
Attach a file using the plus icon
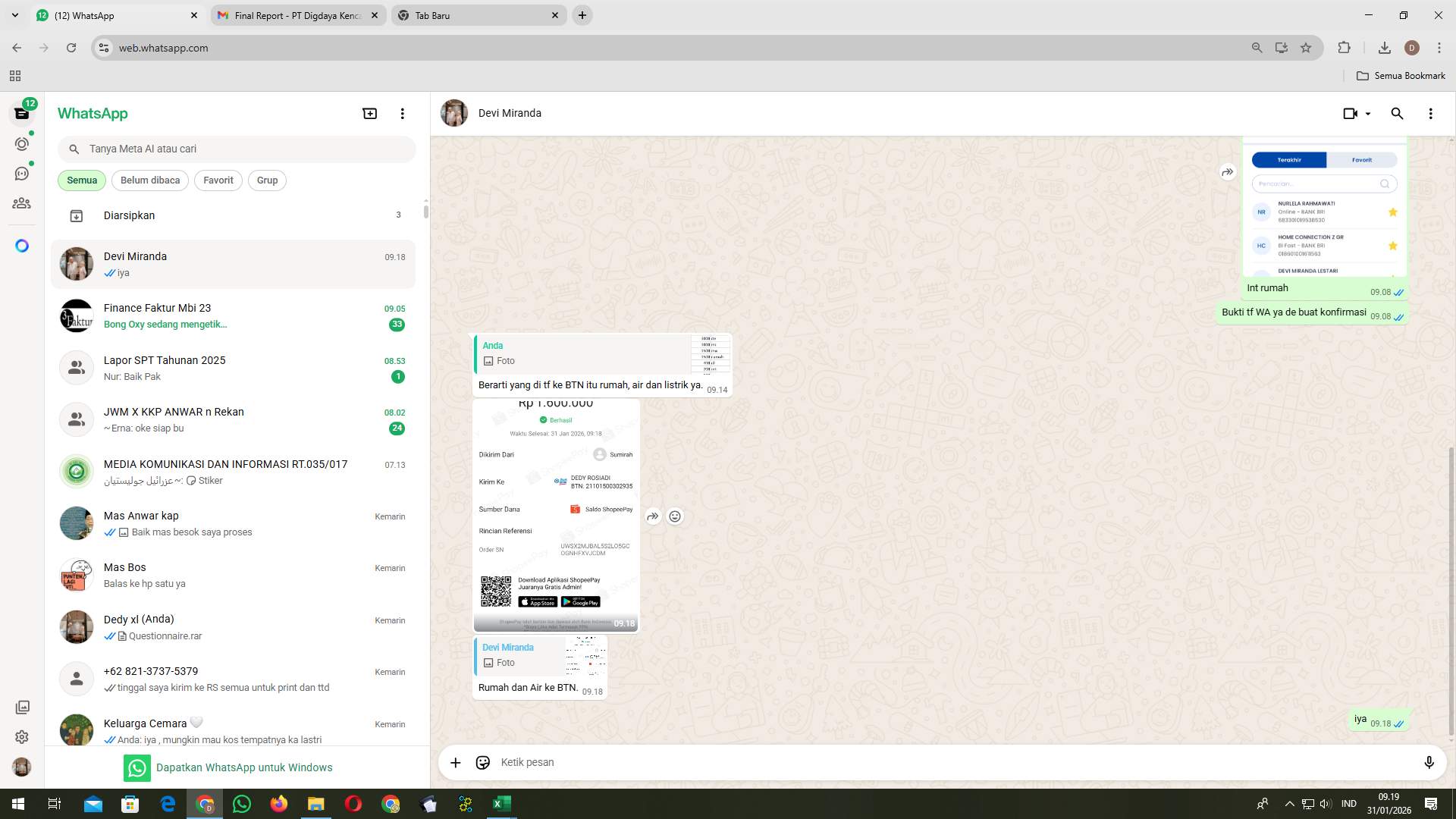(x=455, y=762)
